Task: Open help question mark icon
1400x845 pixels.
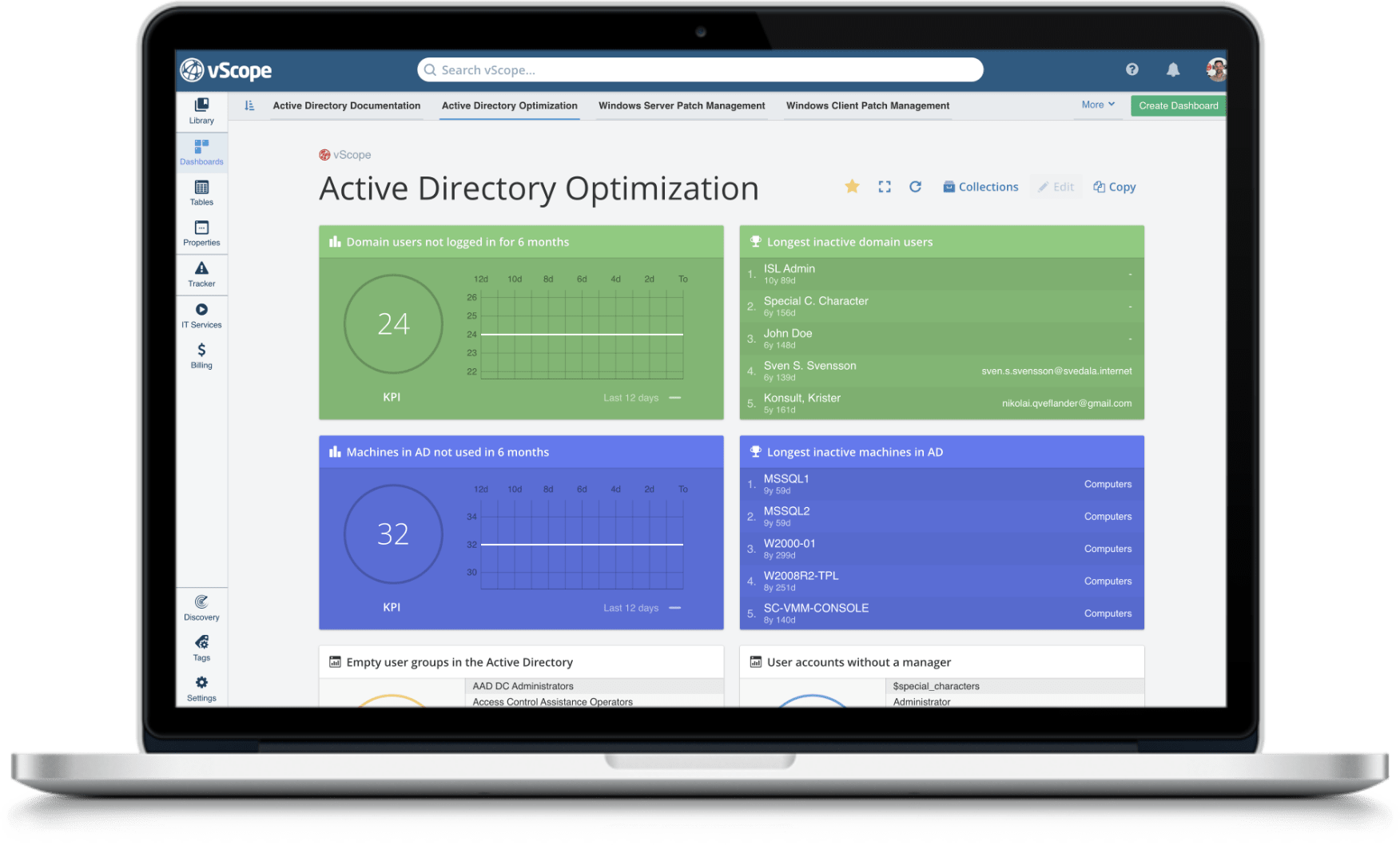Action: coord(1132,69)
